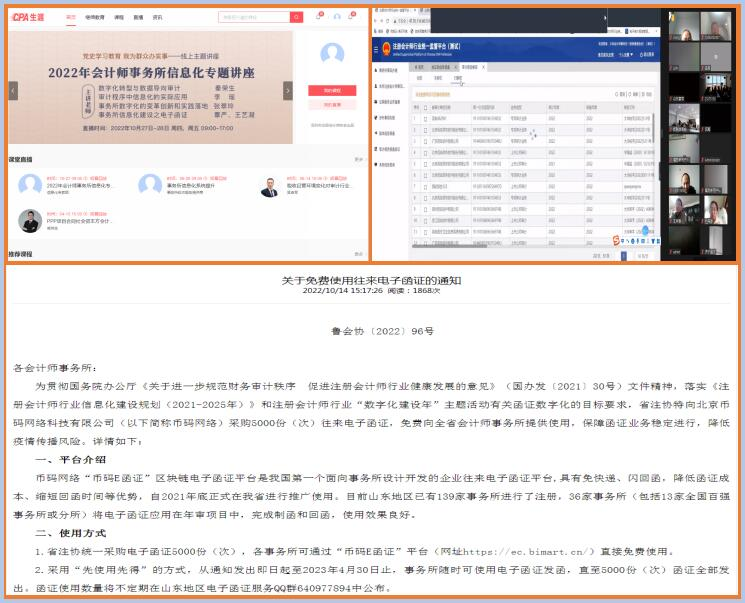Click the red search button in CPA header
745x603 pixels.
296,17
